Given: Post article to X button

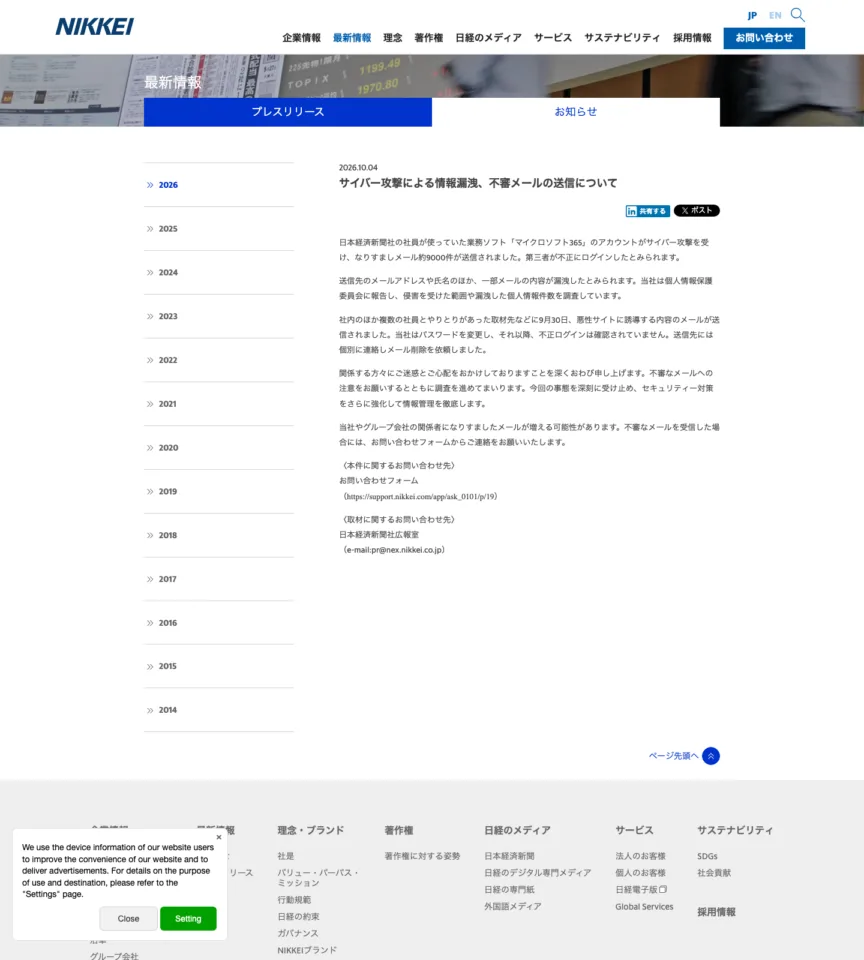Looking at the screenshot, I should pyautogui.click(x=697, y=211).
